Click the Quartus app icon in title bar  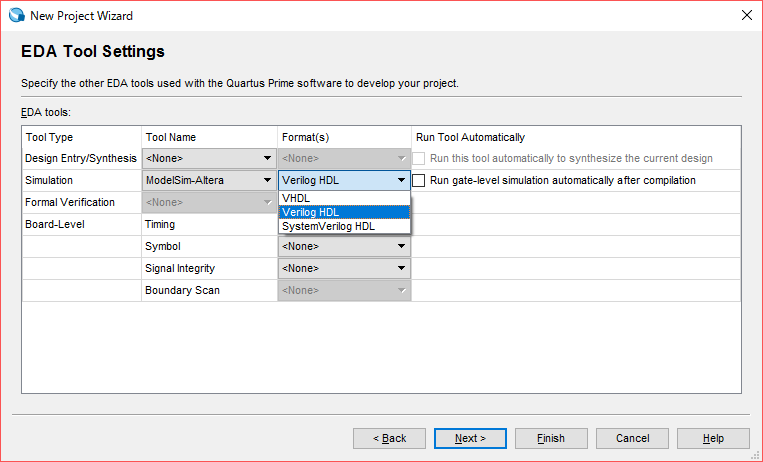click(17, 16)
